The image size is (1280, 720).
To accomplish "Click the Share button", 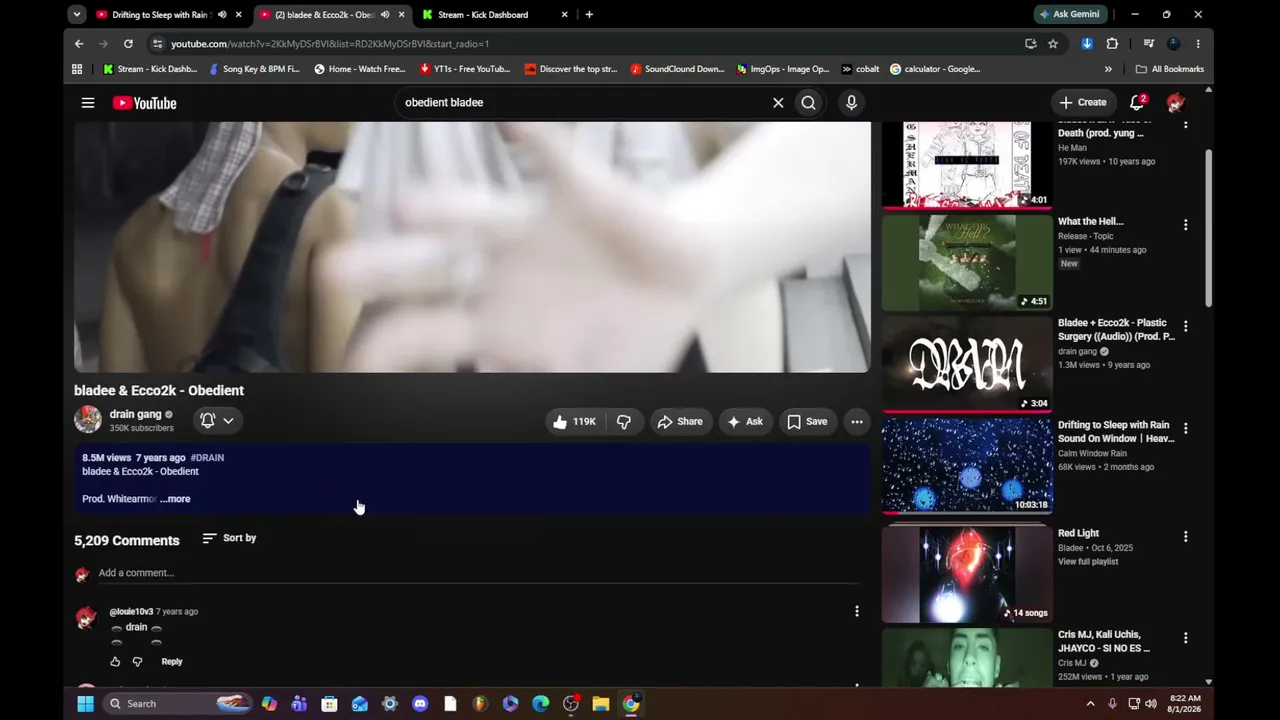I will click(680, 422).
